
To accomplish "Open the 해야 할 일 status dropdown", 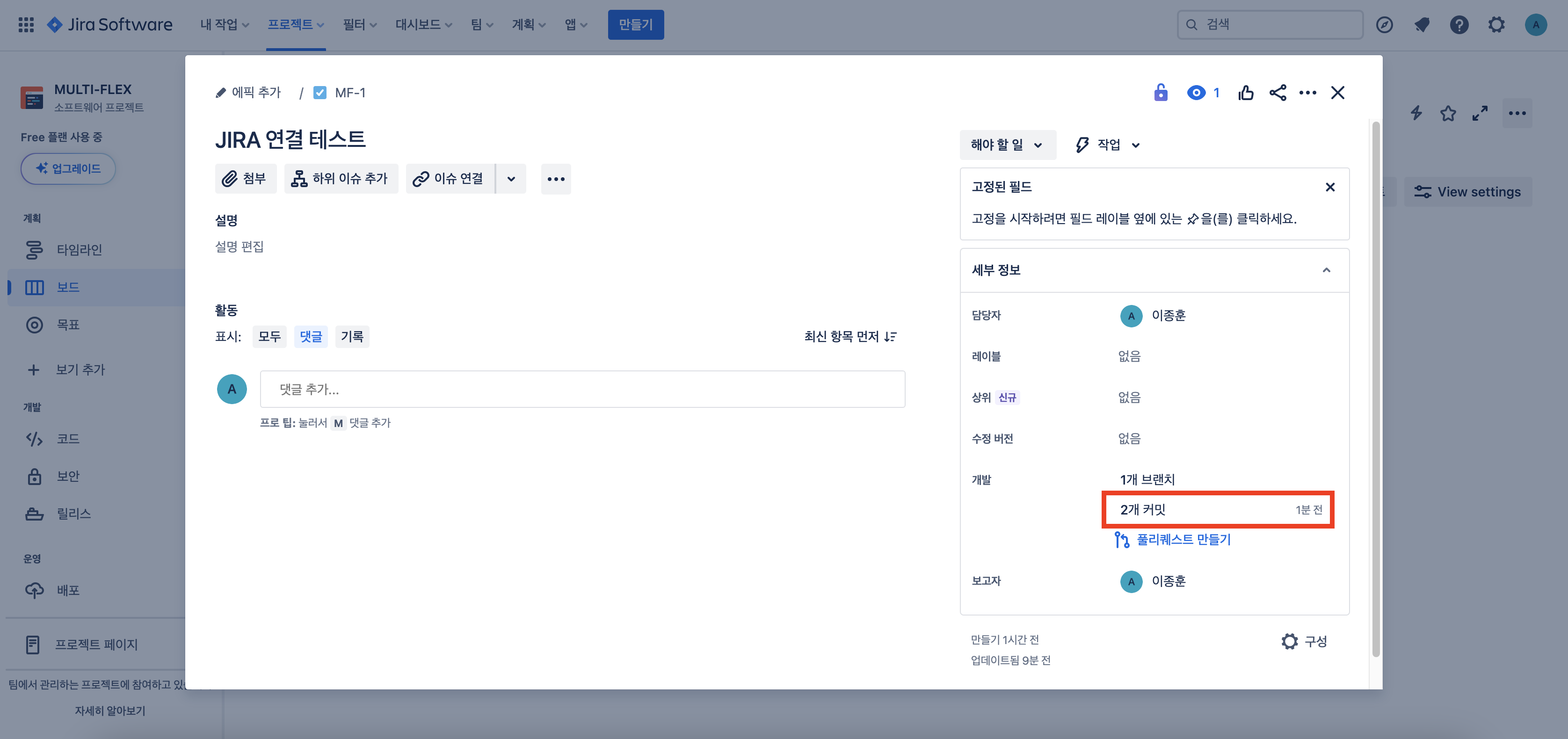I will [x=1008, y=145].
